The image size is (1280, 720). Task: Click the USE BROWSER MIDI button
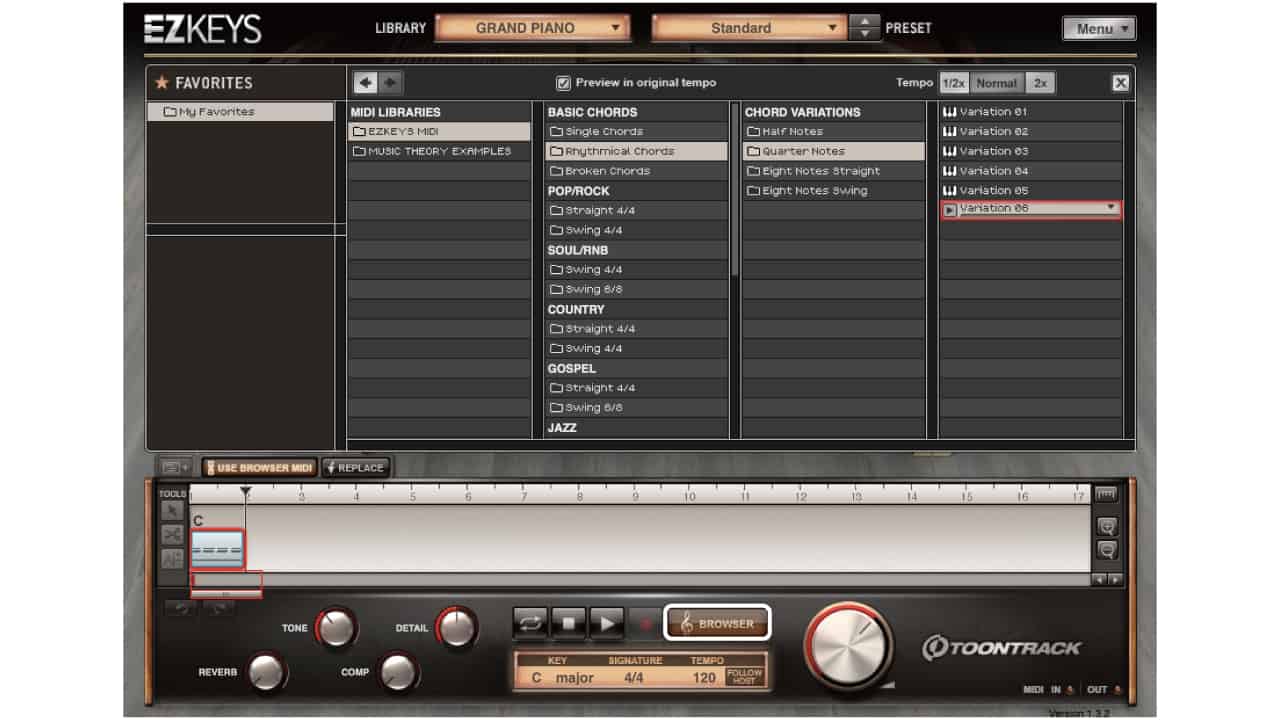[260, 466]
